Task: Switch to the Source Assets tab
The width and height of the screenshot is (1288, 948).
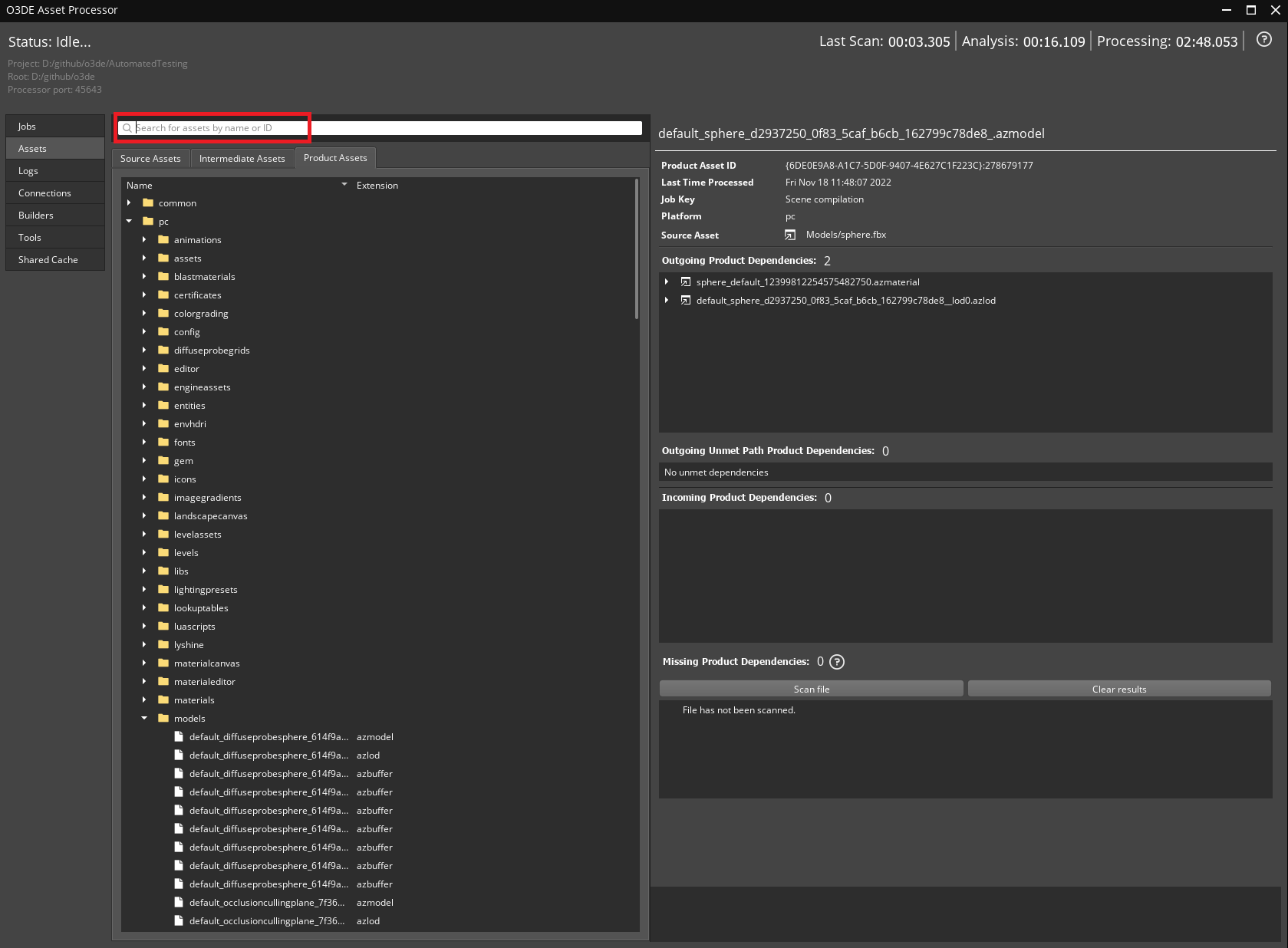Action: pyautogui.click(x=150, y=158)
